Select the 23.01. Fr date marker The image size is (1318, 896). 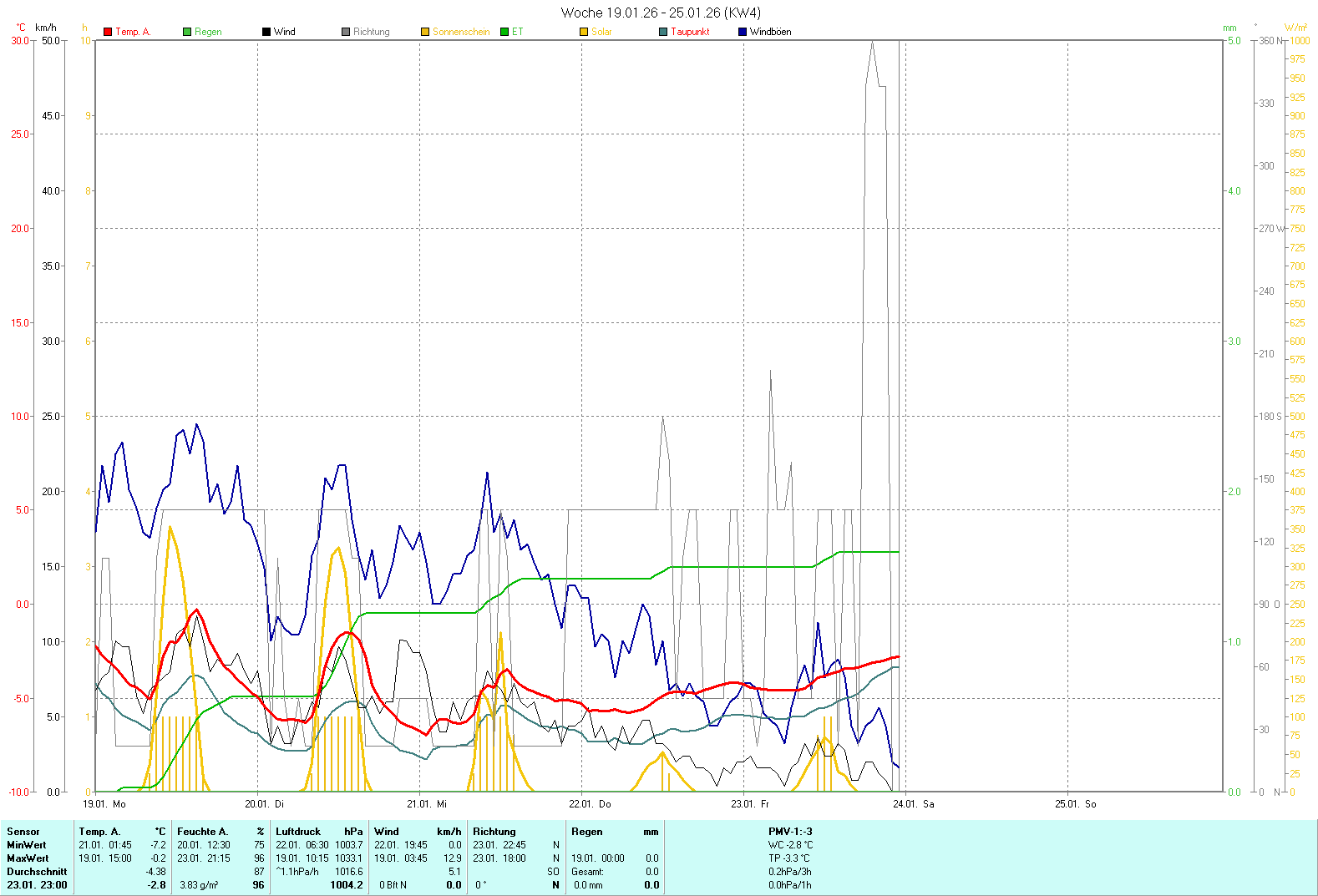coord(750,804)
